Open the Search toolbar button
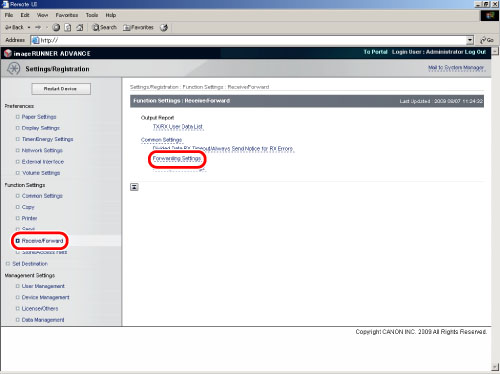This screenshot has height=374, width=500. (104, 27)
